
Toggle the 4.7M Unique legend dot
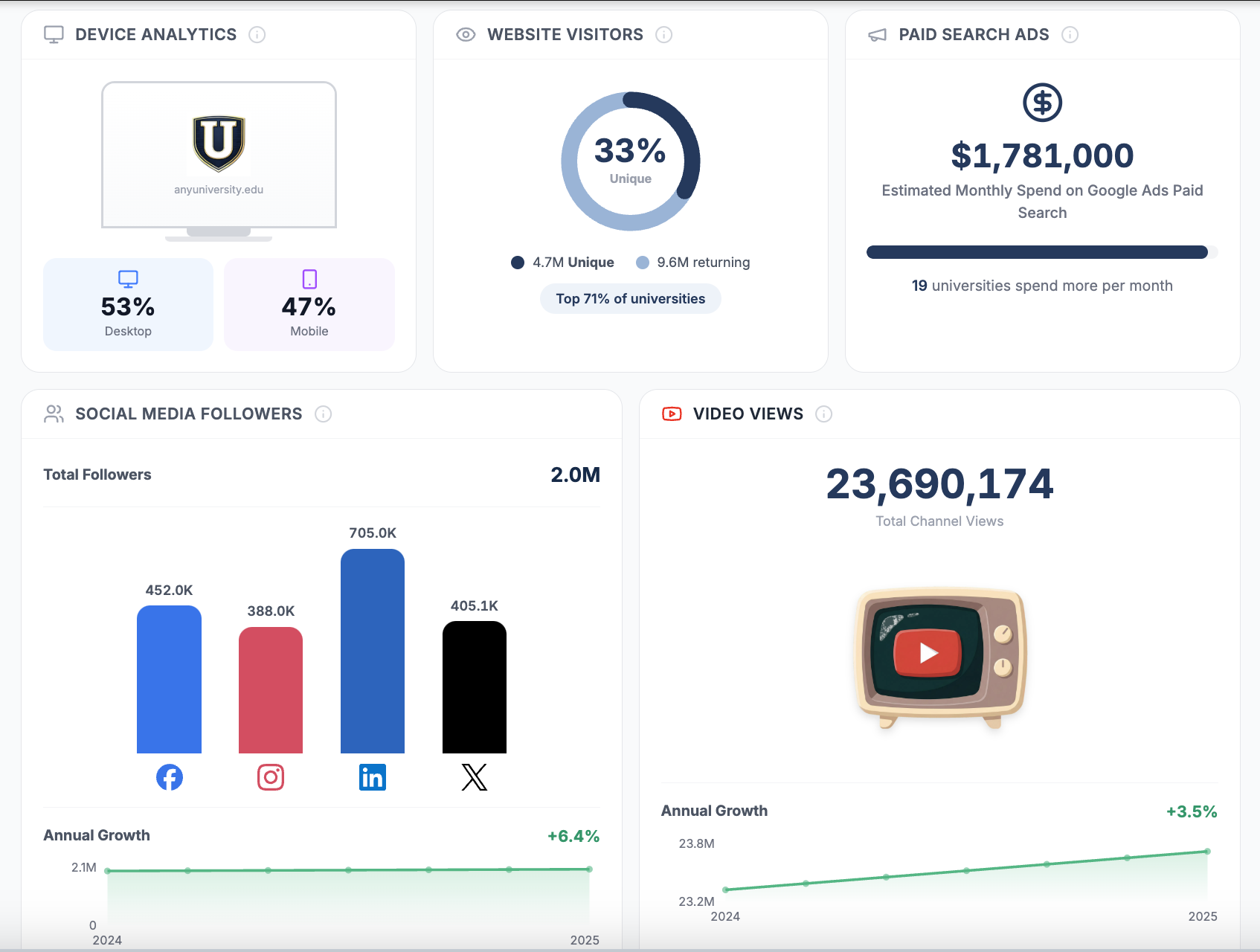518,263
